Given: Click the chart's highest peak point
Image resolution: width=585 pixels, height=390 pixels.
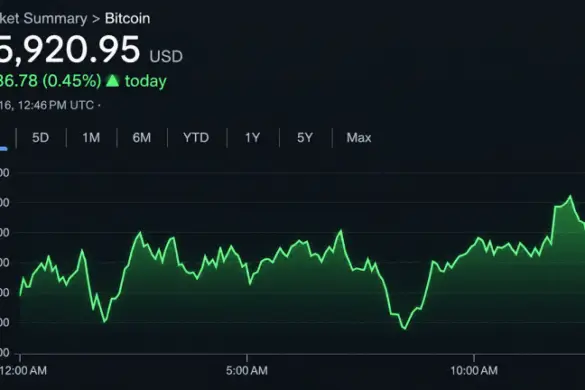Looking at the screenshot, I should (570, 196).
